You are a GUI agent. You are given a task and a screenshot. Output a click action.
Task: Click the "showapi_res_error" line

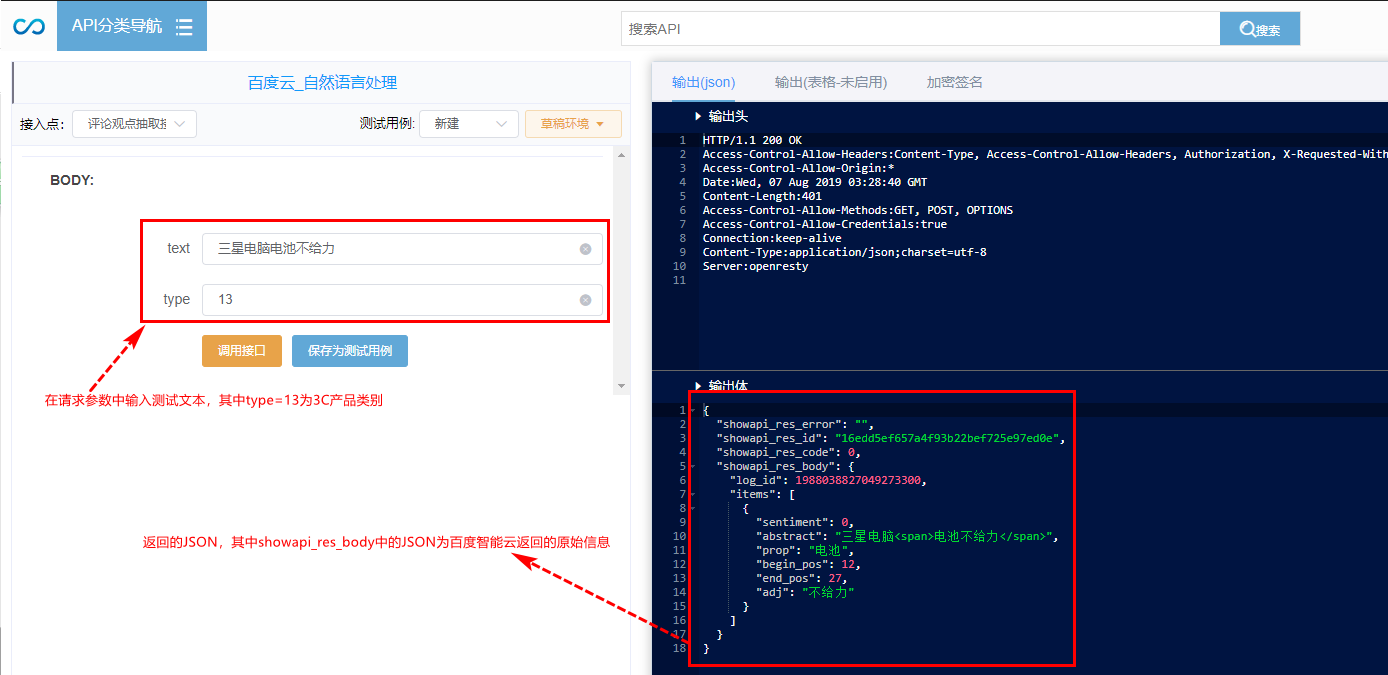click(x=793, y=424)
